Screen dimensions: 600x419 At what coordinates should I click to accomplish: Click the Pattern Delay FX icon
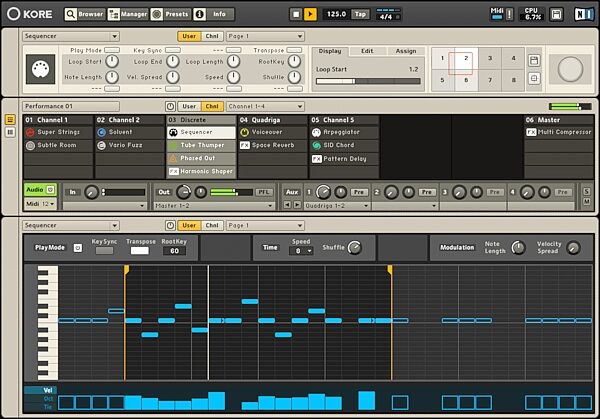(x=316, y=159)
